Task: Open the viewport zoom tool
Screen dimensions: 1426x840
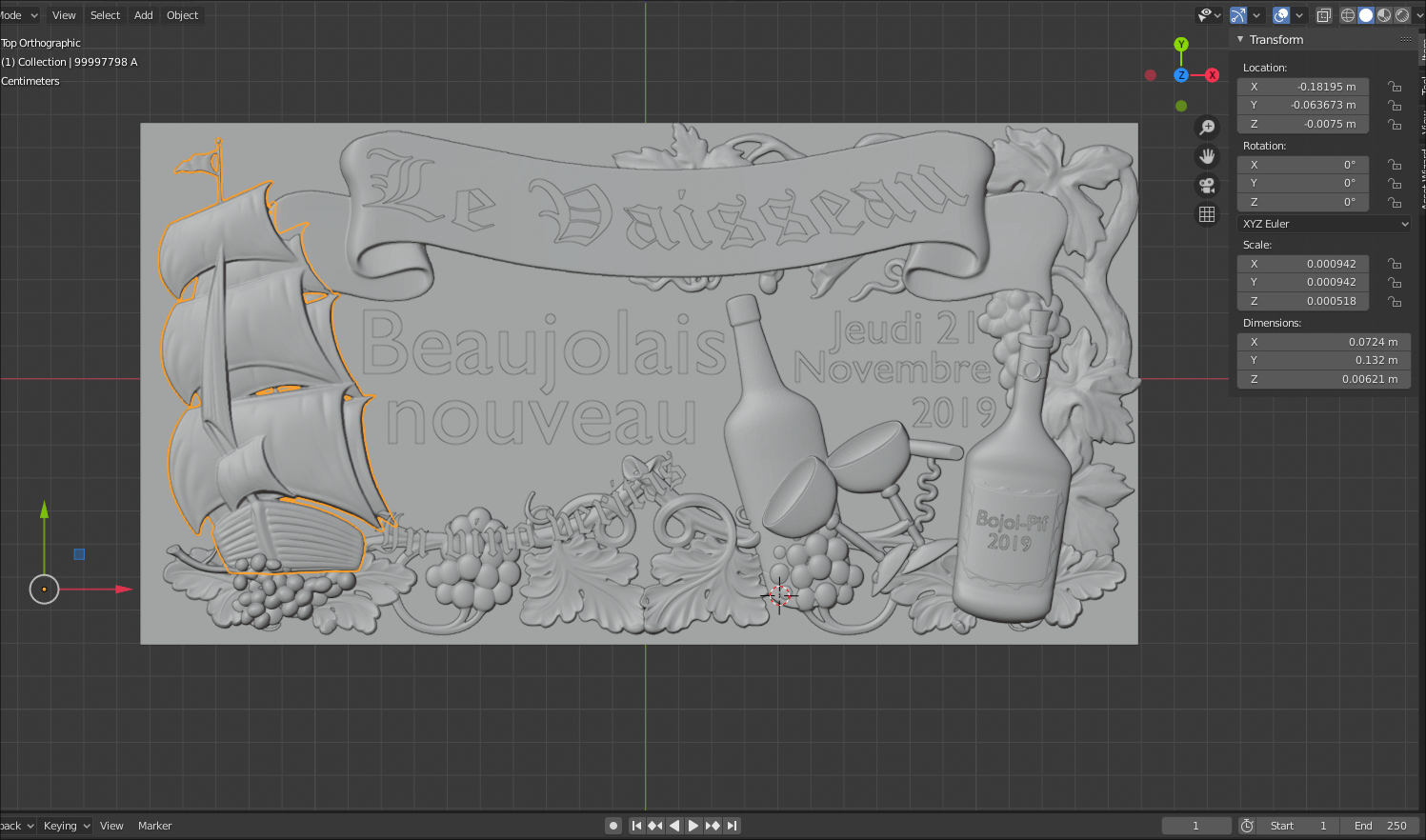Action: click(x=1207, y=128)
